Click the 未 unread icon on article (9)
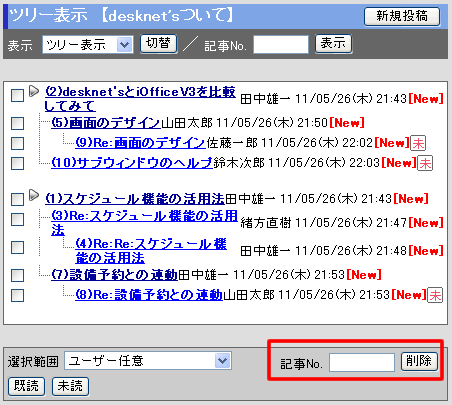The image size is (452, 405). click(418, 143)
